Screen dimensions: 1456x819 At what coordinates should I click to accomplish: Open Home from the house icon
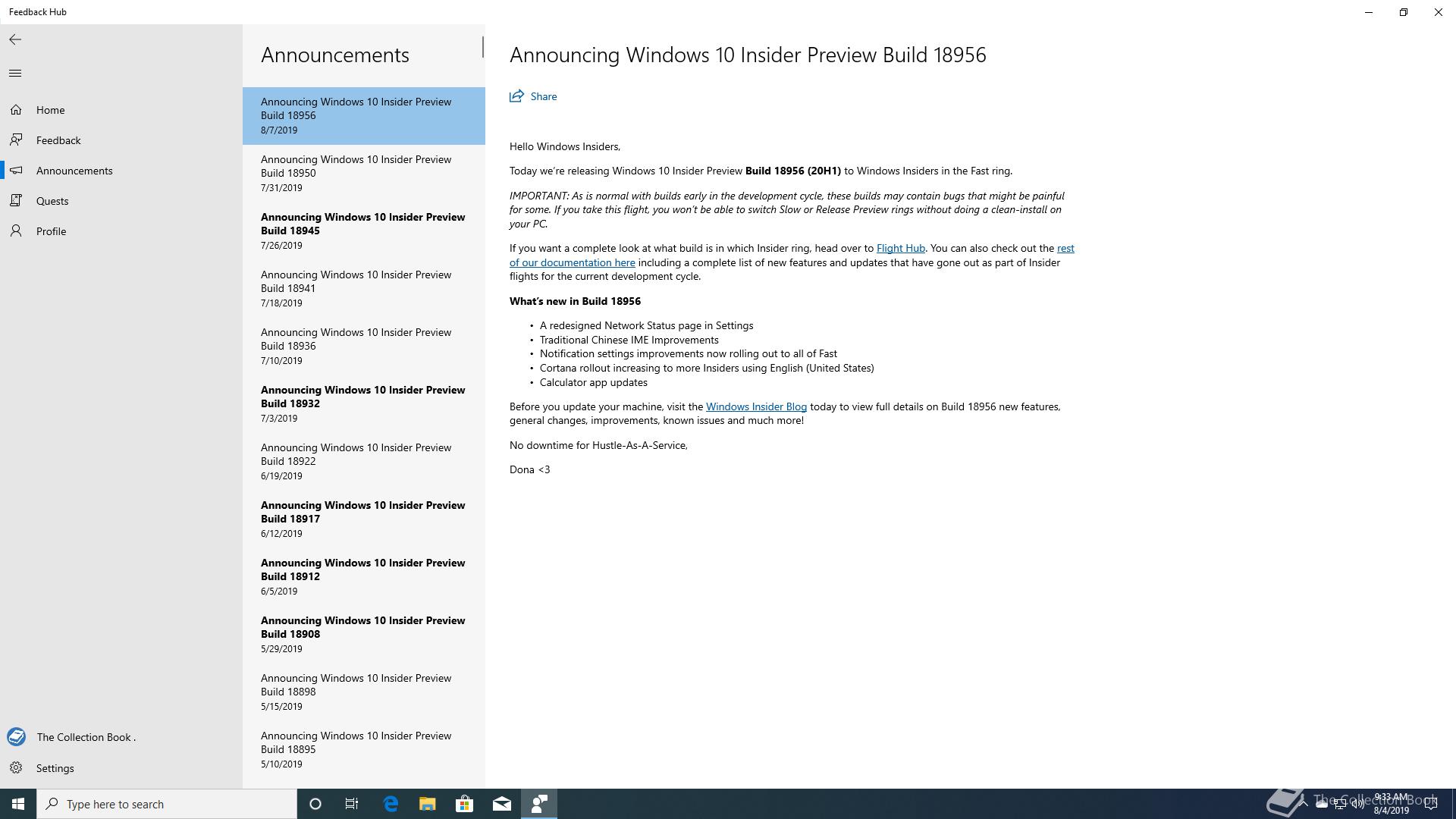(16, 110)
